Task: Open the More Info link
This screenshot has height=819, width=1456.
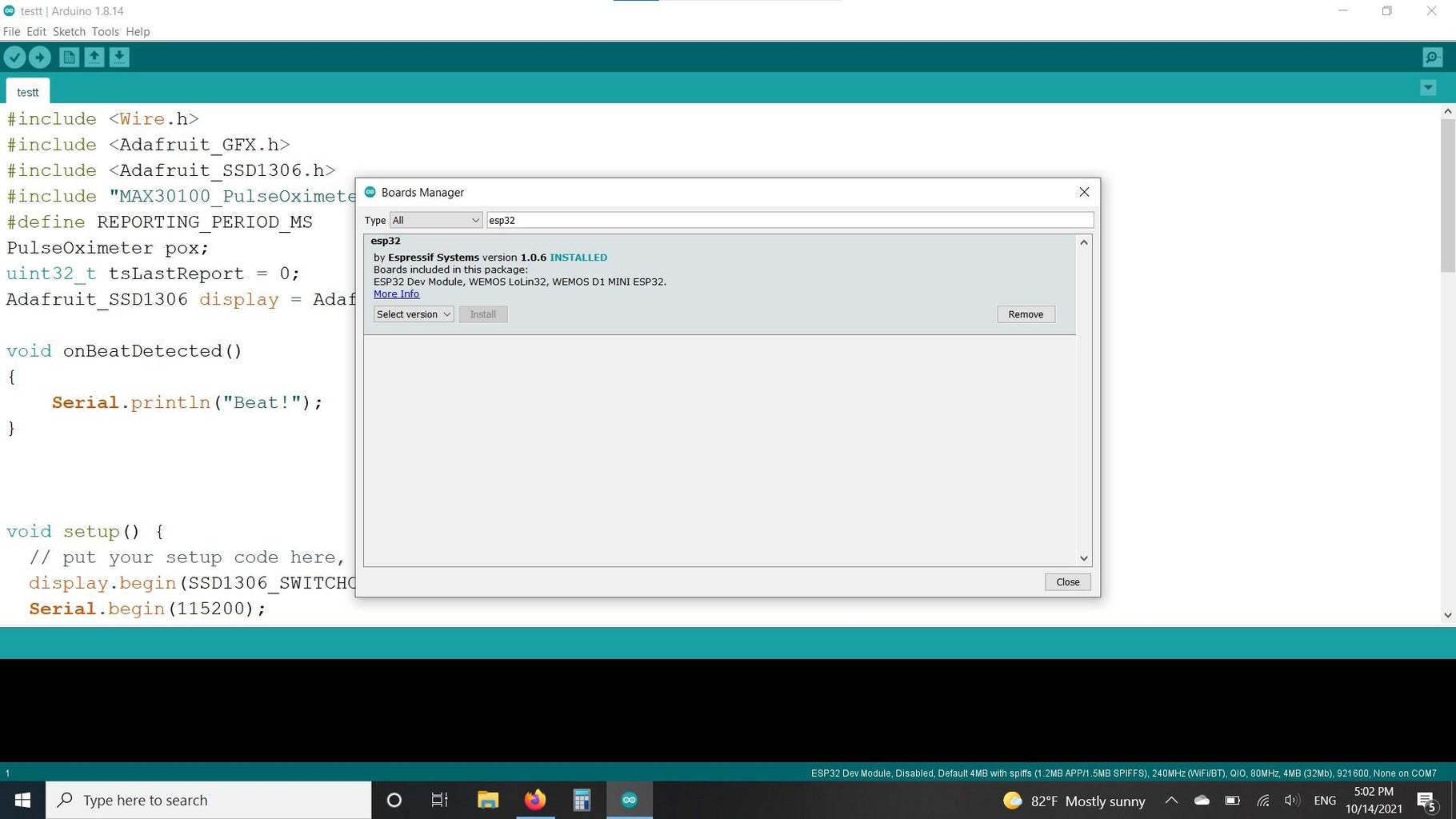Action: click(x=396, y=294)
